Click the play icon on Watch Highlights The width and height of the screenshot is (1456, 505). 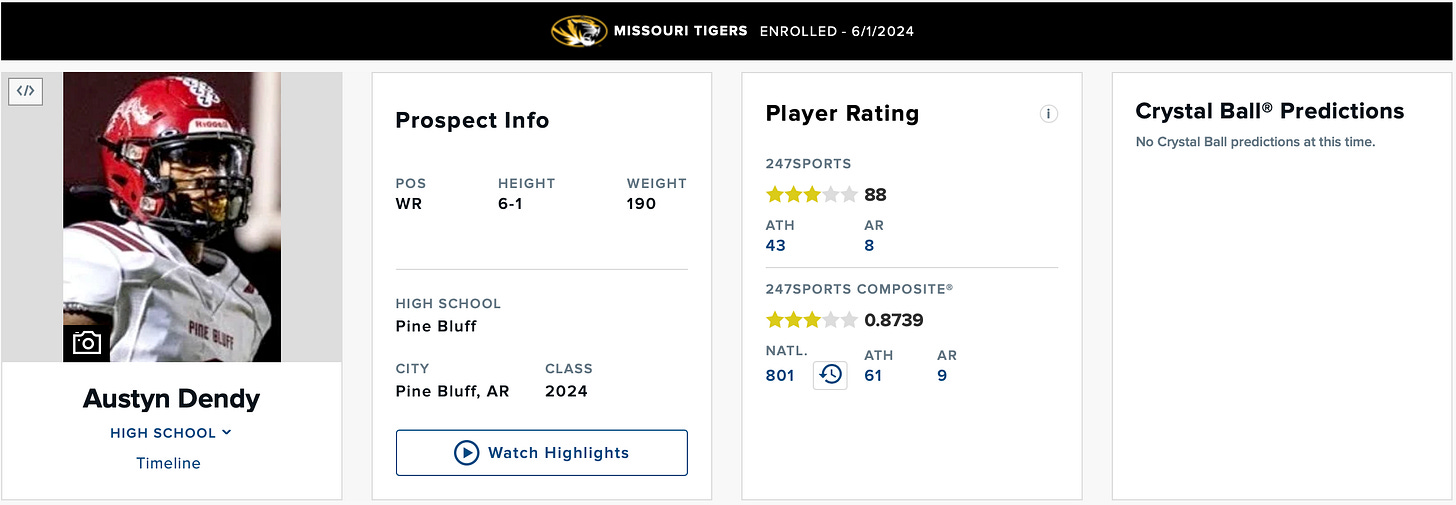pos(466,453)
